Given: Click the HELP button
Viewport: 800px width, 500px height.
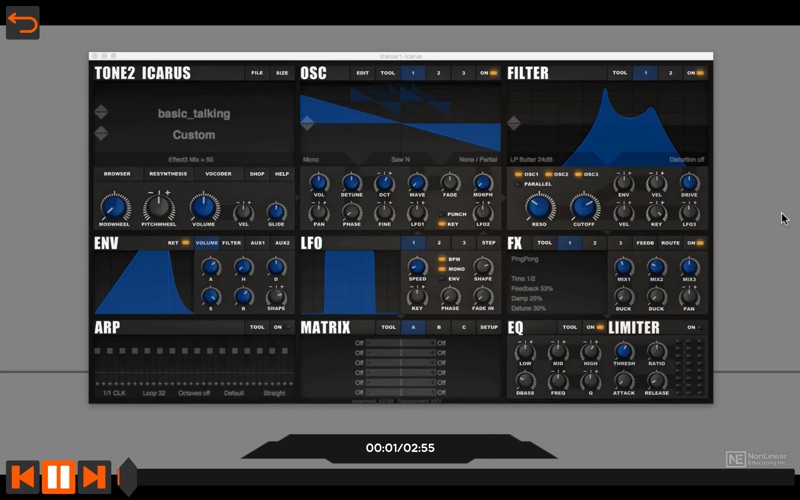Looking at the screenshot, I should tap(282, 174).
